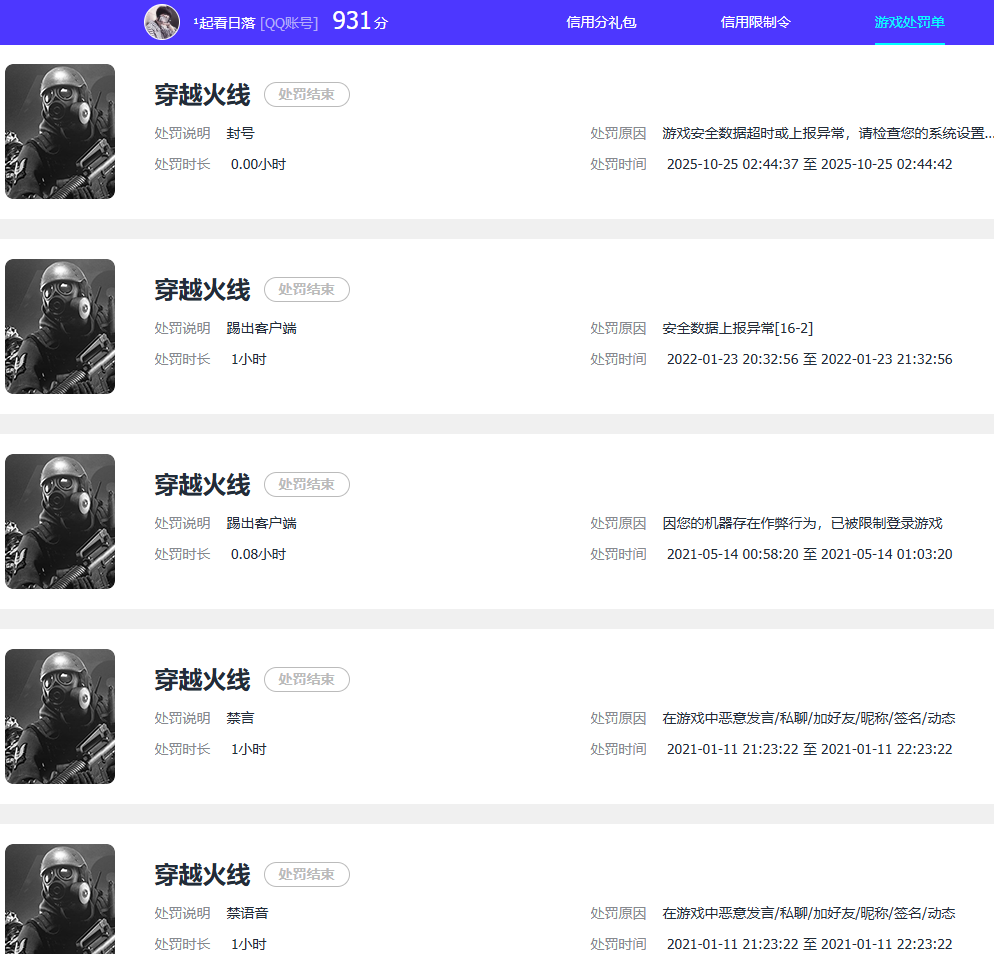
Task: Click the 因您的机器存在作弊行为 reason text
Action: pos(802,523)
